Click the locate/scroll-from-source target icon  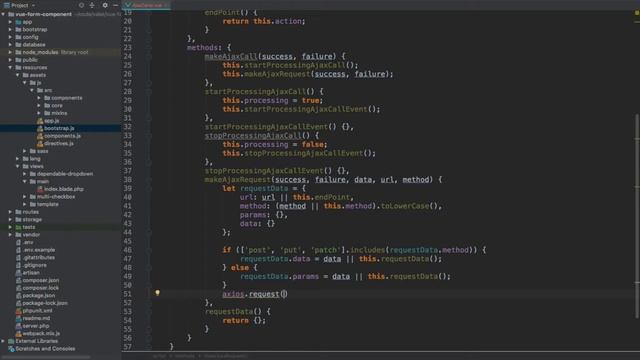point(81,5)
